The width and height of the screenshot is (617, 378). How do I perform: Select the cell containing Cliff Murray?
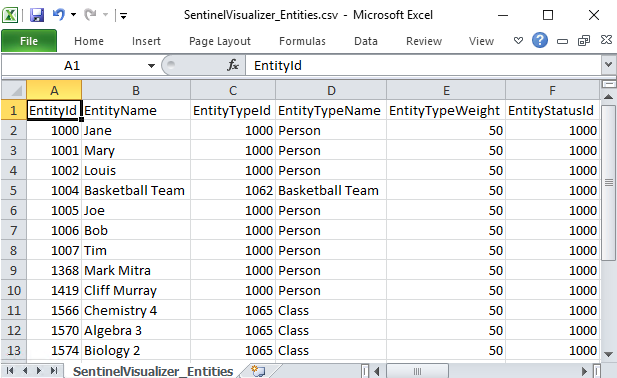[x=136, y=291]
